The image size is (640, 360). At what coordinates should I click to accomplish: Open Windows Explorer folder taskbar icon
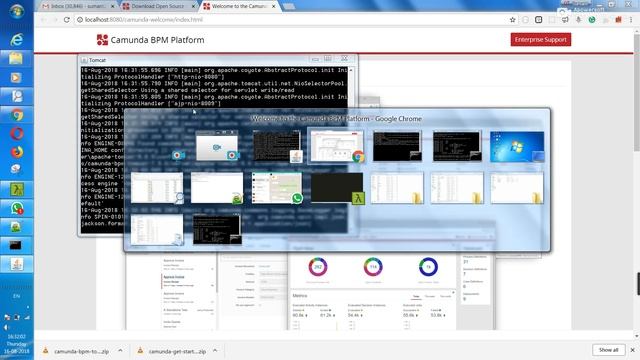tap(16, 58)
